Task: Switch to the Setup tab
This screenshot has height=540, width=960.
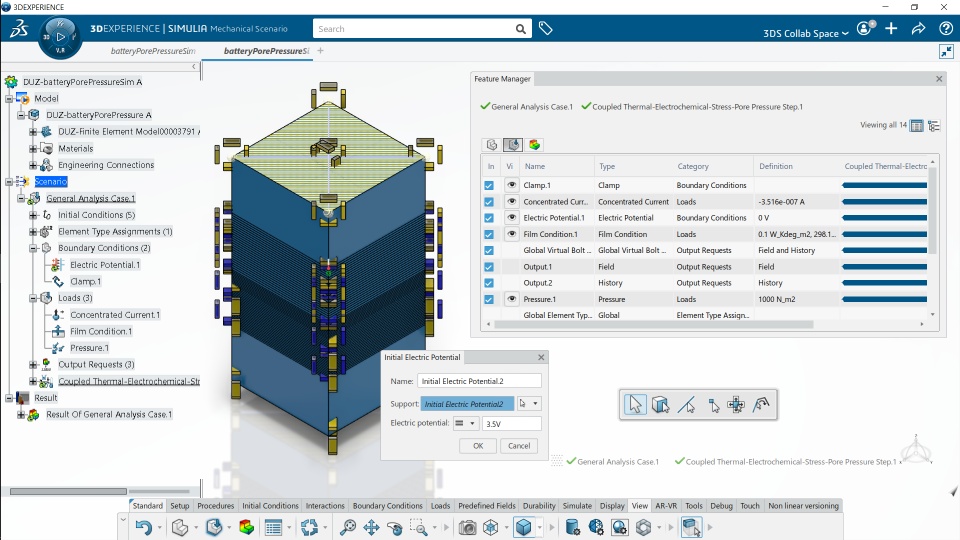Action: pyautogui.click(x=179, y=506)
